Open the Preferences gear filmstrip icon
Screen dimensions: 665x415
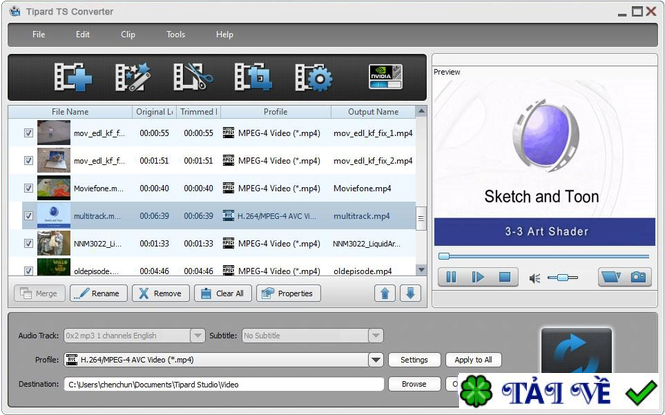pos(314,77)
